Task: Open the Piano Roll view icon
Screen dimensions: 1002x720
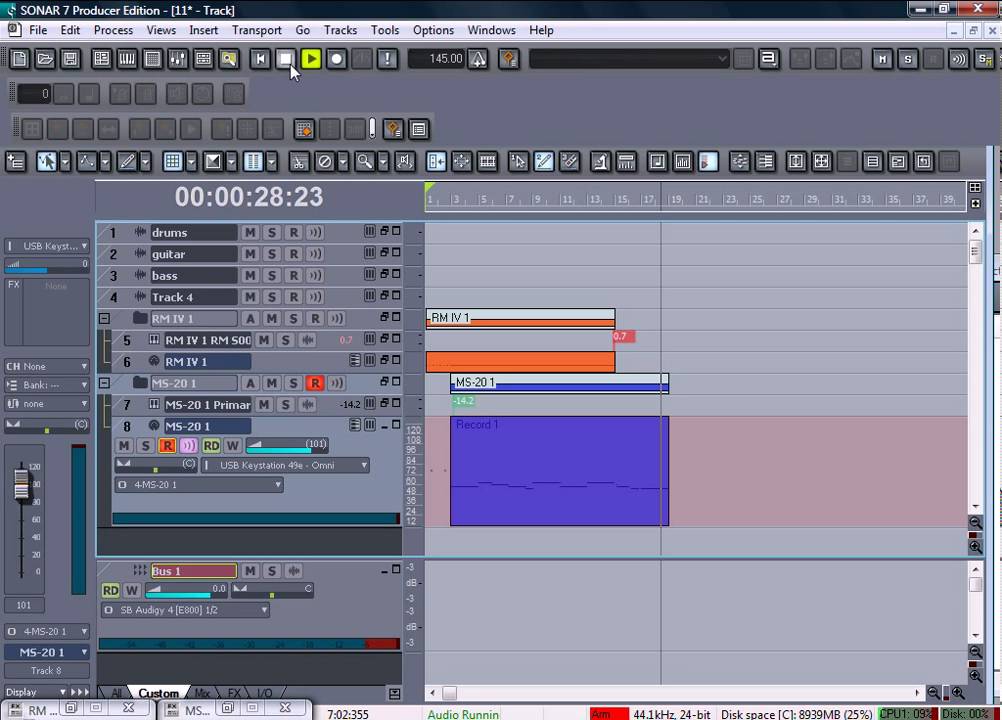Action: [x=127, y=59]
